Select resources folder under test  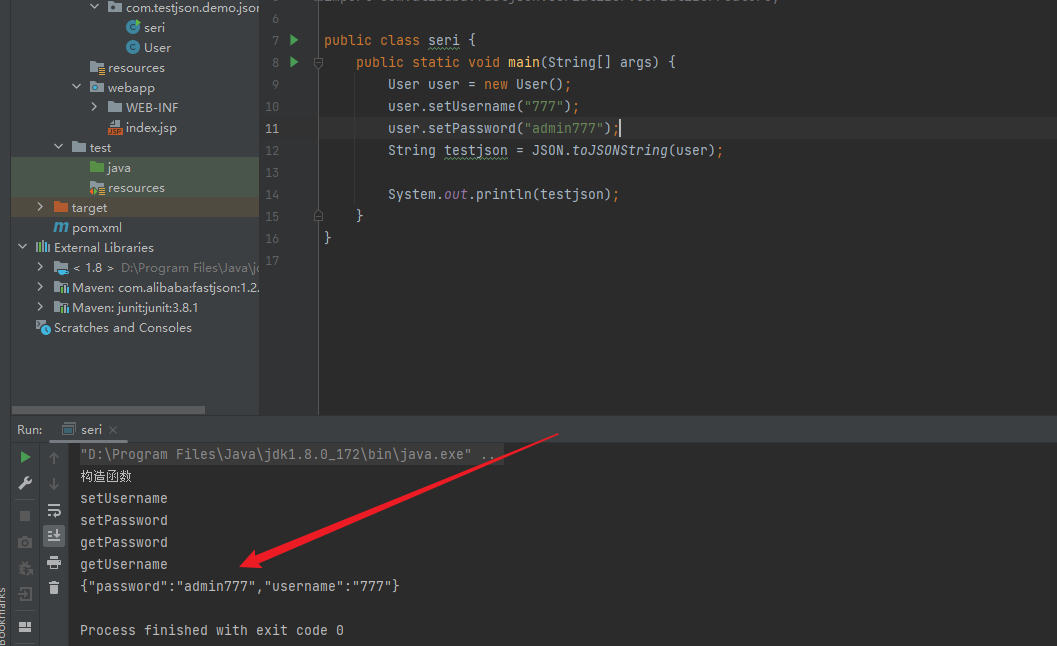point(136,187)
